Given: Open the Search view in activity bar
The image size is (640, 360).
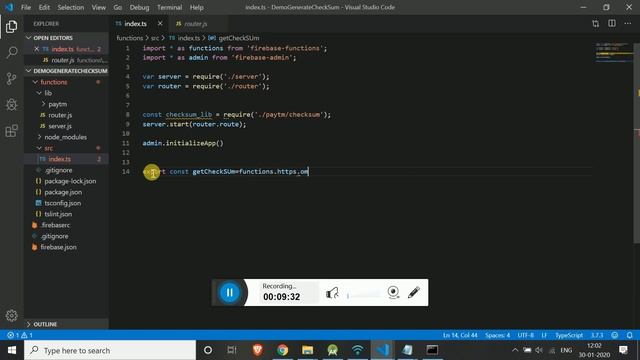Looking at the screenshot, I should pyautogui.click(x=11, y=53).
